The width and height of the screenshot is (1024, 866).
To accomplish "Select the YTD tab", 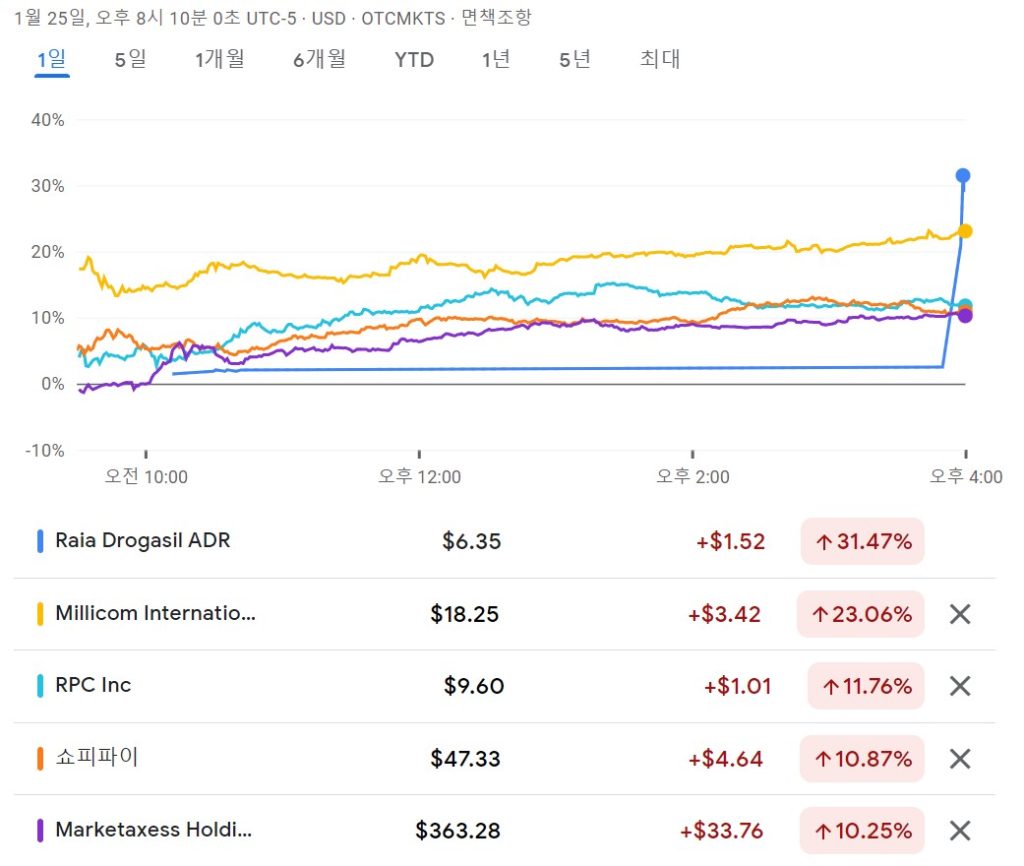I will pyautogui.click(x=414, y=60).
